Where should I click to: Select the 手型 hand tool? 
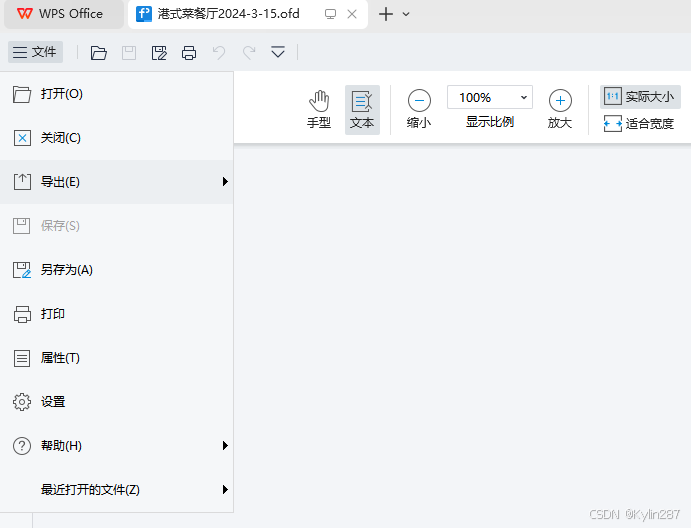point(319,110)
